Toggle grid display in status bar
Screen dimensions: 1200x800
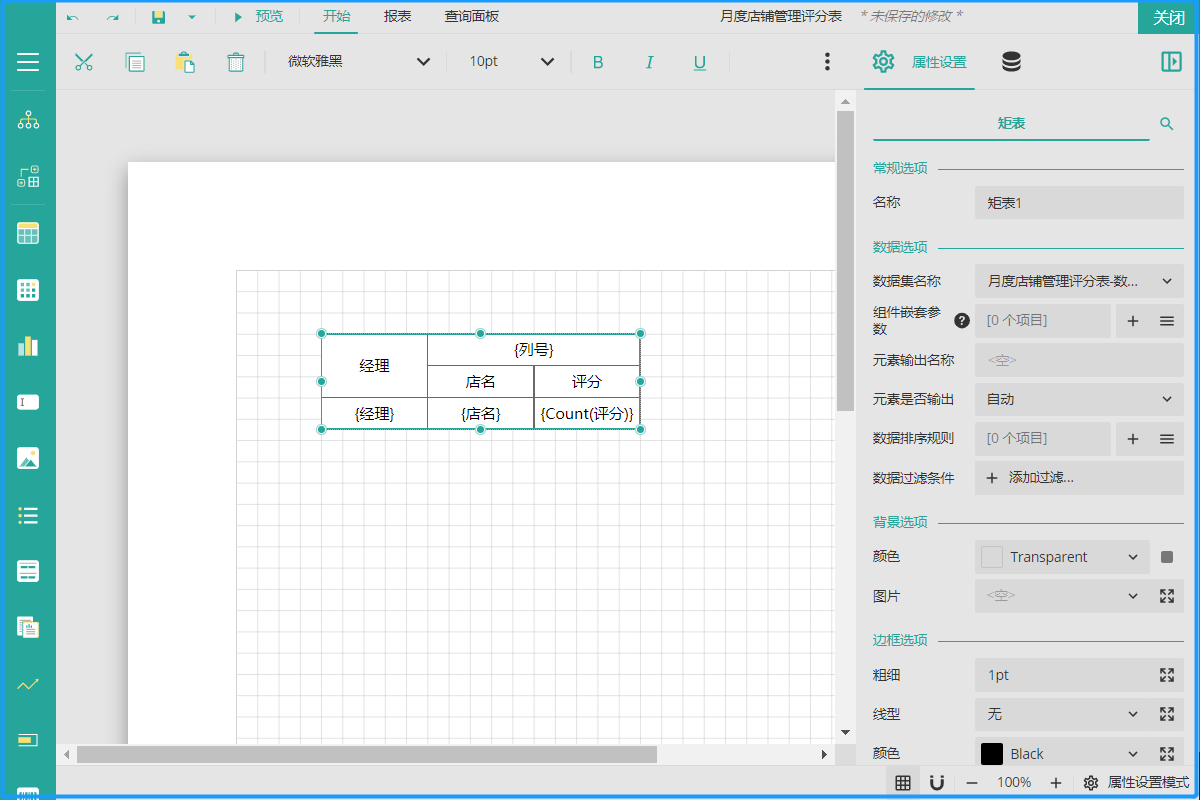(903, 782)
